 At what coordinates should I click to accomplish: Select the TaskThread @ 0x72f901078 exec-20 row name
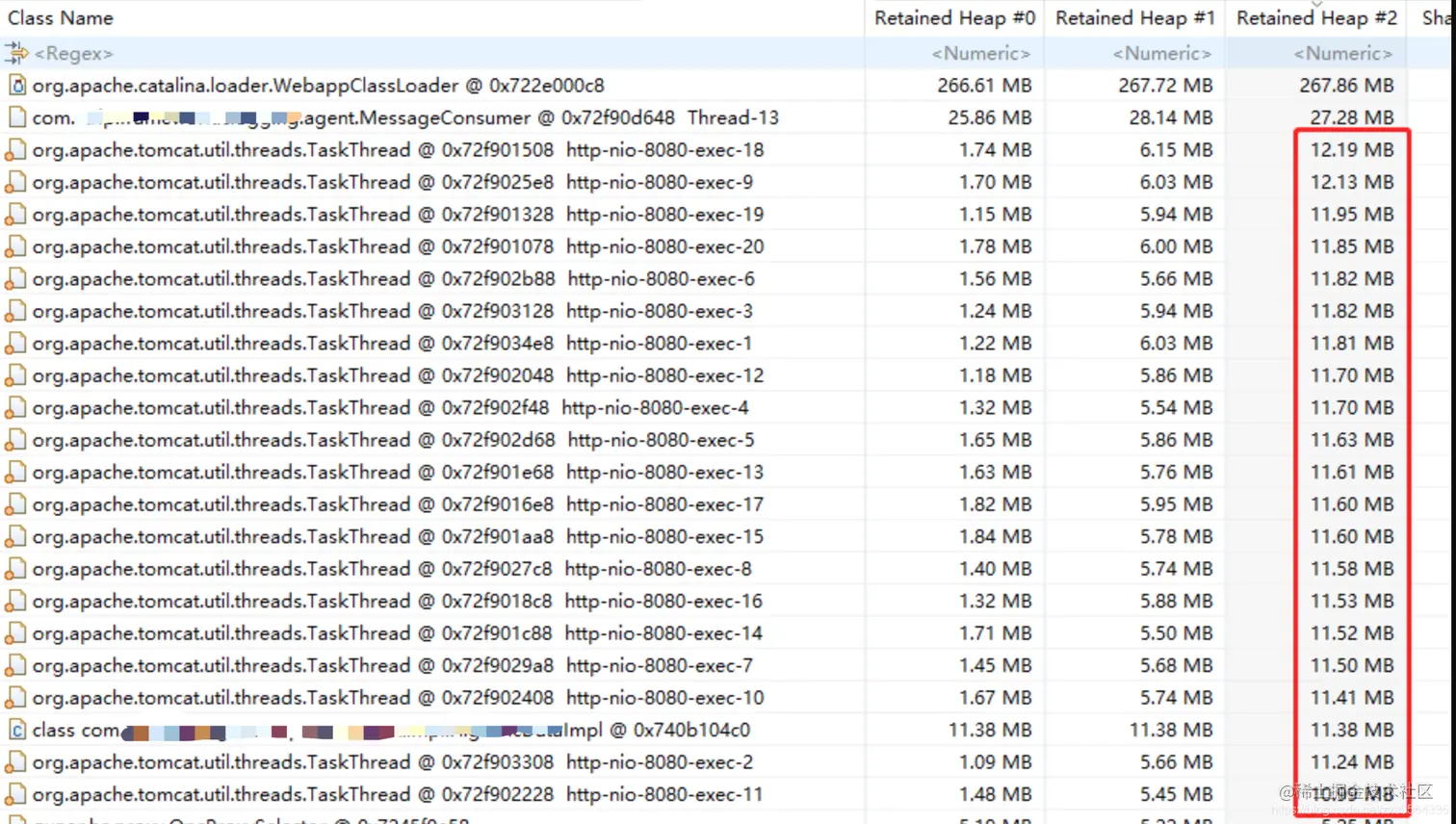[398, 246]
